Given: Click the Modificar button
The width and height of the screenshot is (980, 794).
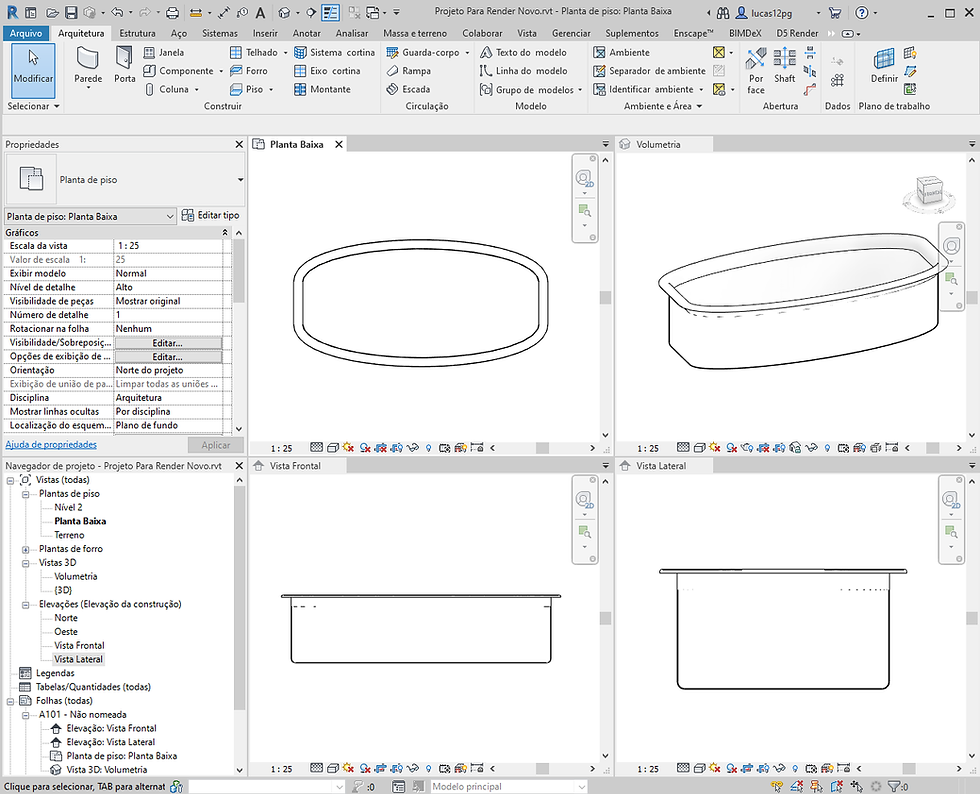Looking at the screenshot, I should point(33,71).
